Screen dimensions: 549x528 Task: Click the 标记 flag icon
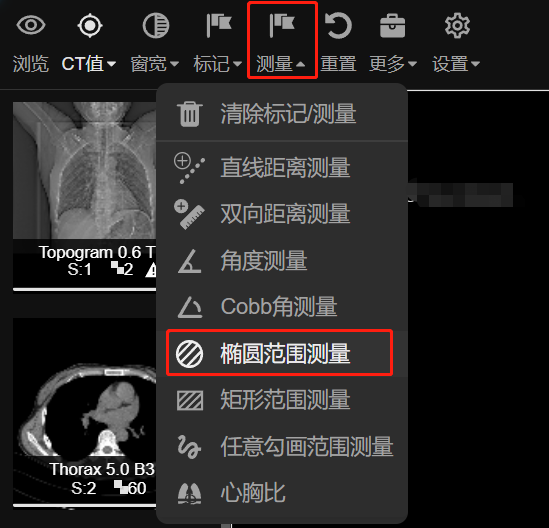click(x=219, y=25)
